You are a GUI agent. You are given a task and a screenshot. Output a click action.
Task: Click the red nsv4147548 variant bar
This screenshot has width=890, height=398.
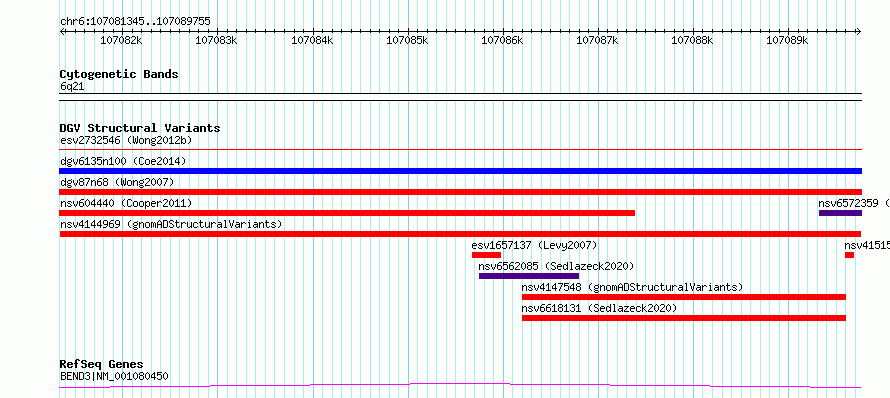[684, 297]
